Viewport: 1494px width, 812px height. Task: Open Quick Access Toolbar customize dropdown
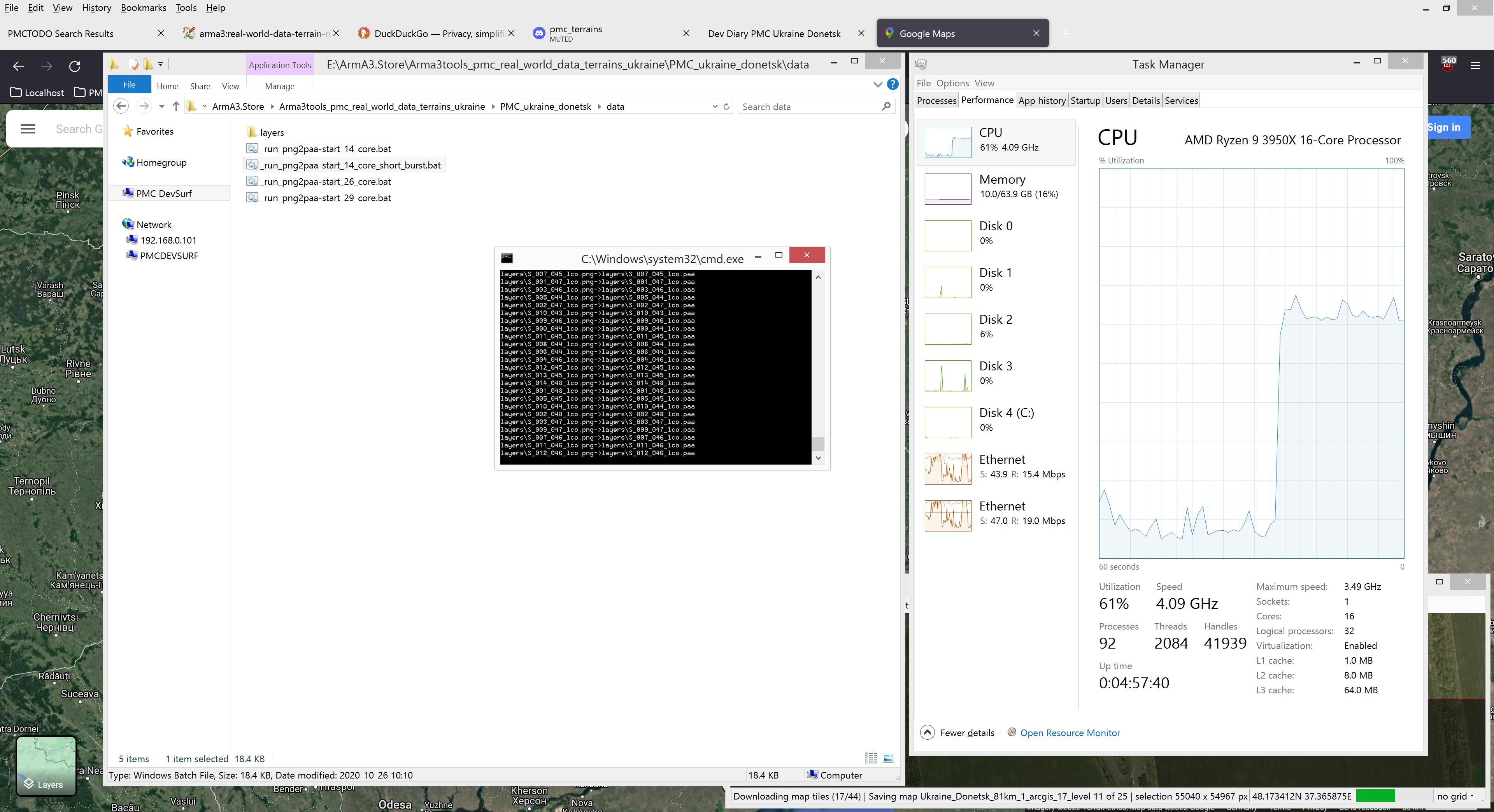coord(161,64)
